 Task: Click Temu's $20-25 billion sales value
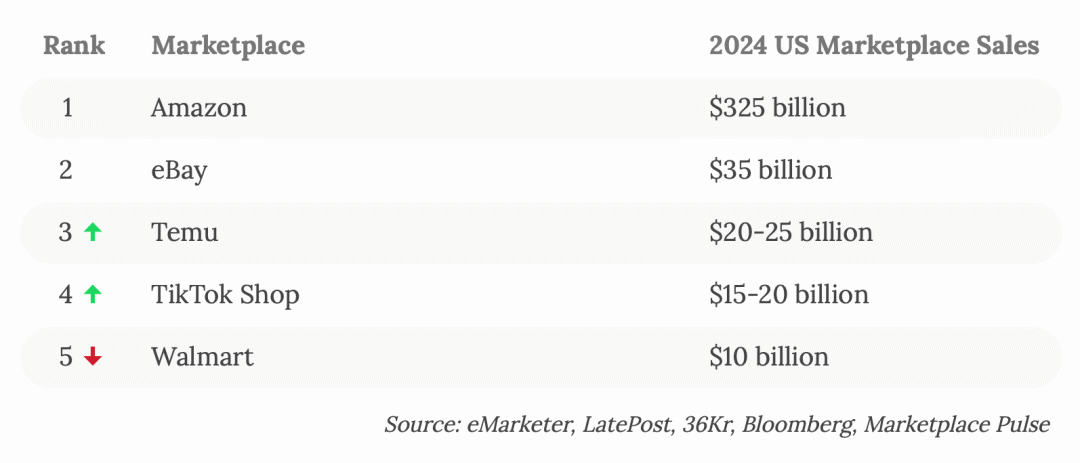[x=791, y=232]
